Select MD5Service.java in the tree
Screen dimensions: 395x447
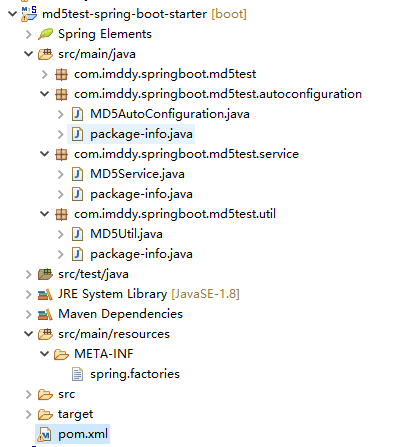[137, 174]
